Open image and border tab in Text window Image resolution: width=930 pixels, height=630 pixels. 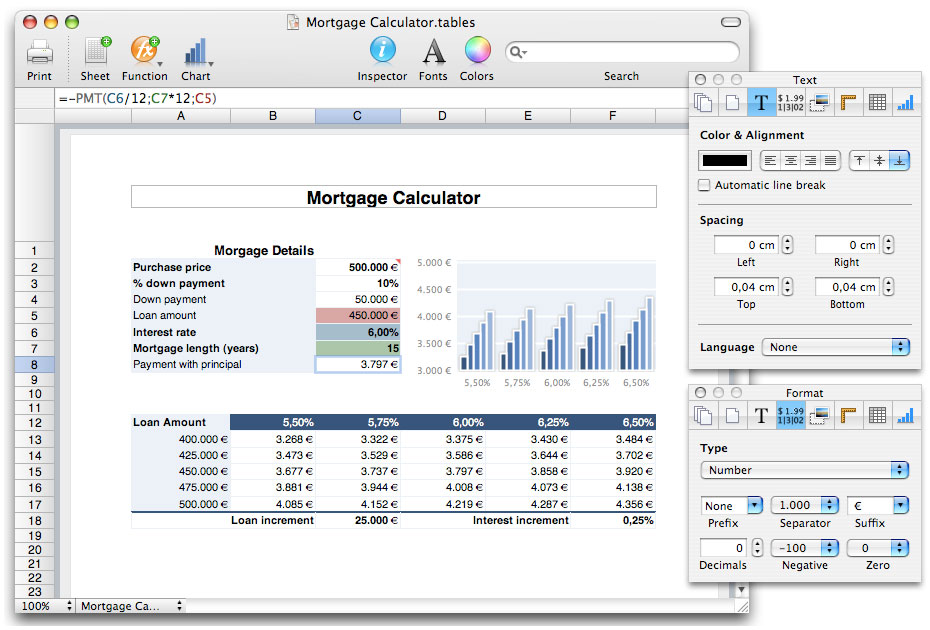tap(819, 103)
